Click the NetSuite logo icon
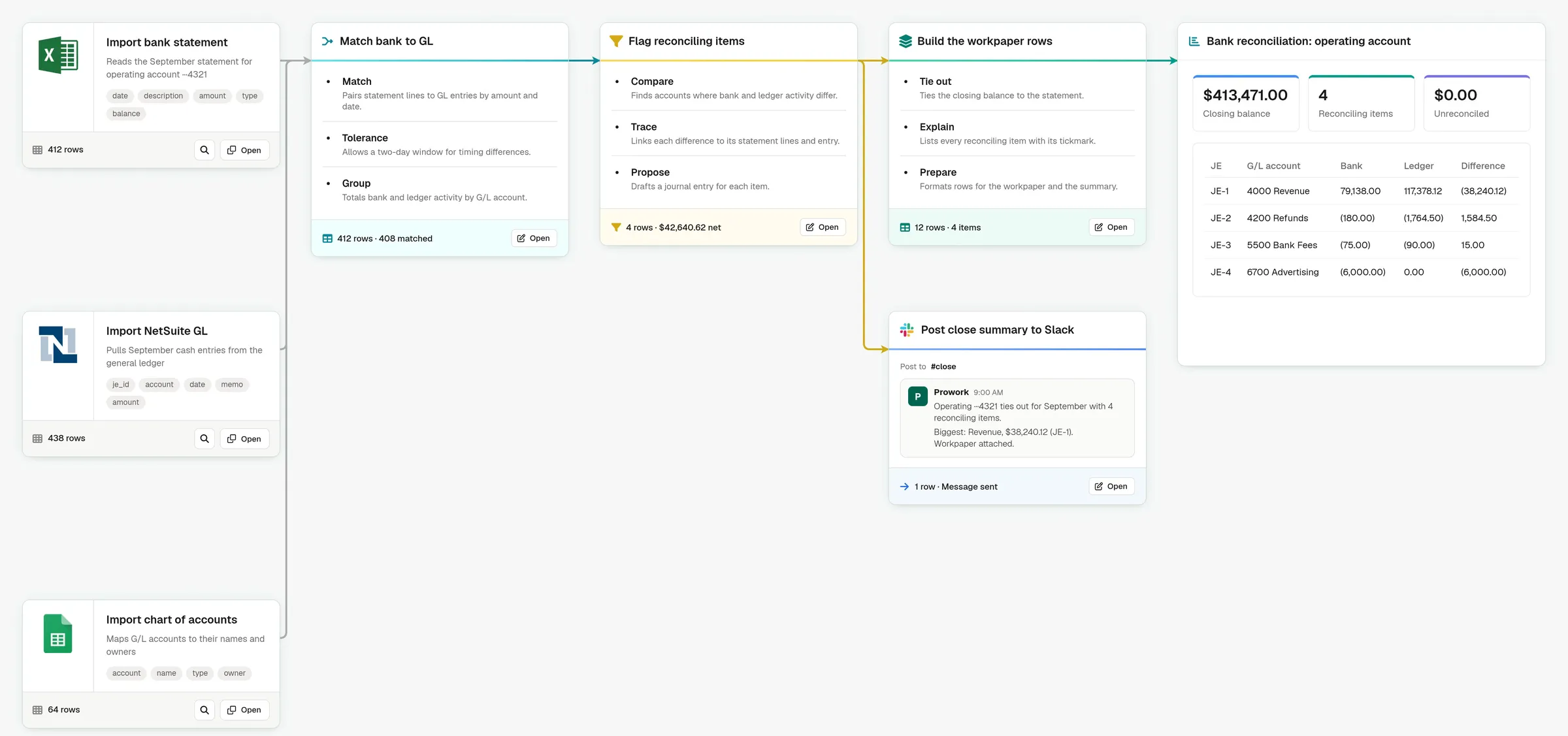 (x=58, y=344)
